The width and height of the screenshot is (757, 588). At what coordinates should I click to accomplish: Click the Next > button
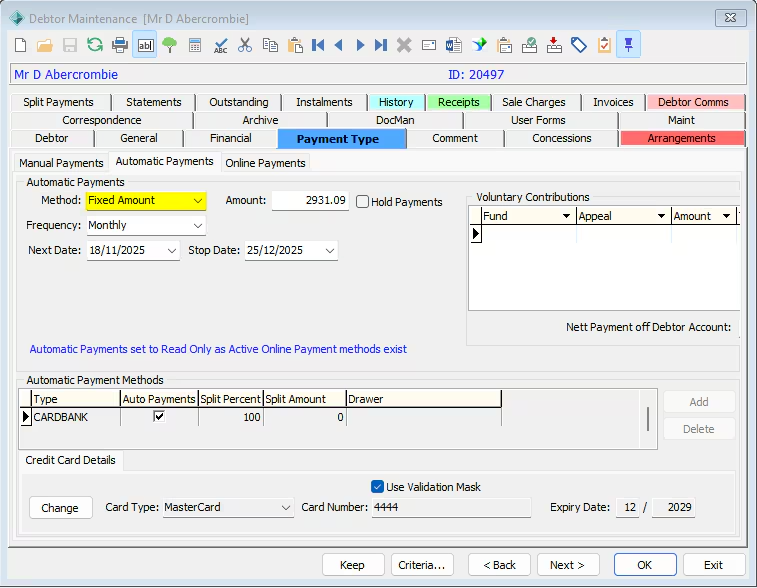[568, 565]
